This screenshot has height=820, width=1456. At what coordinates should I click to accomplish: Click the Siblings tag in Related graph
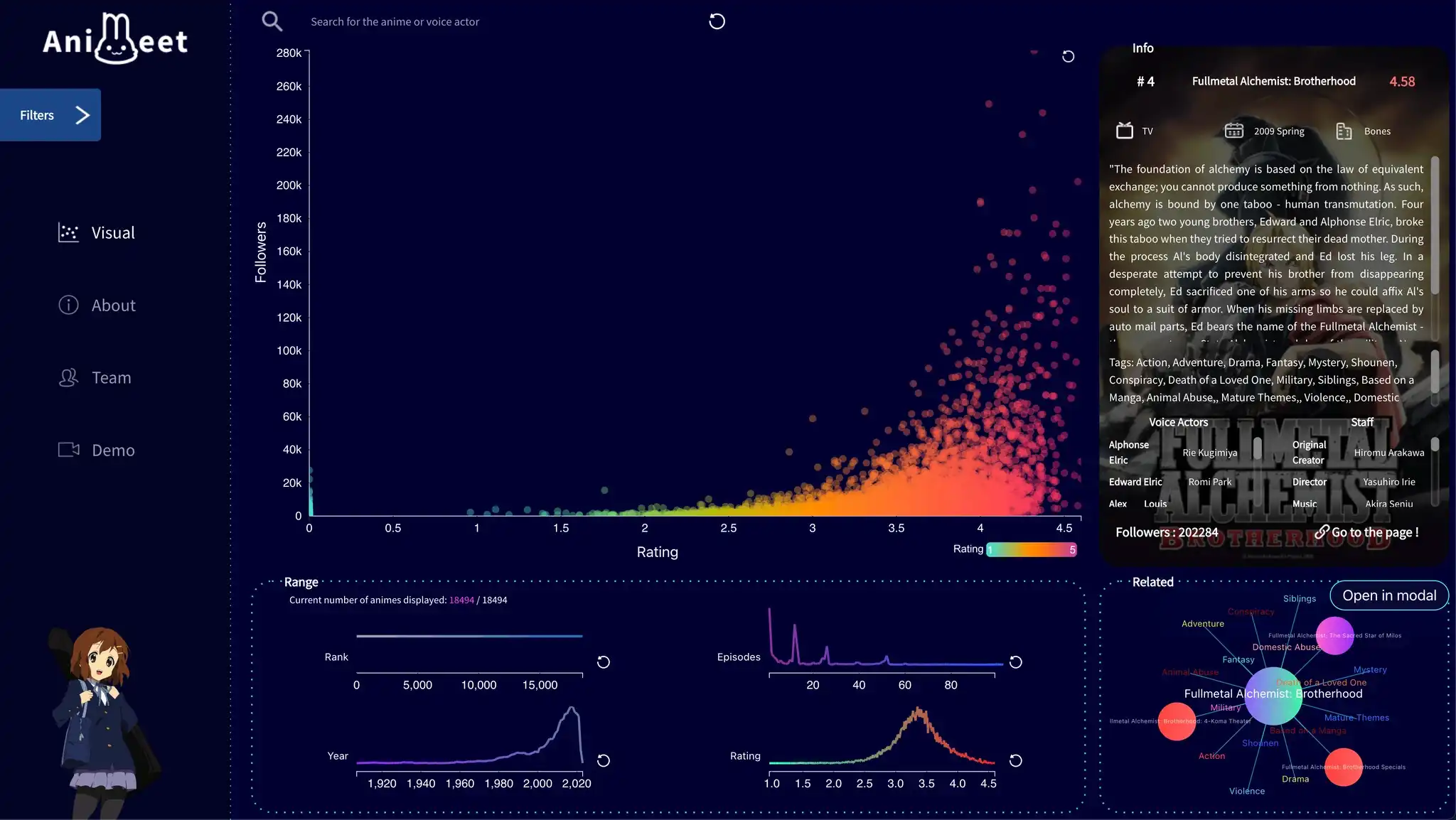coord(1299,599)
